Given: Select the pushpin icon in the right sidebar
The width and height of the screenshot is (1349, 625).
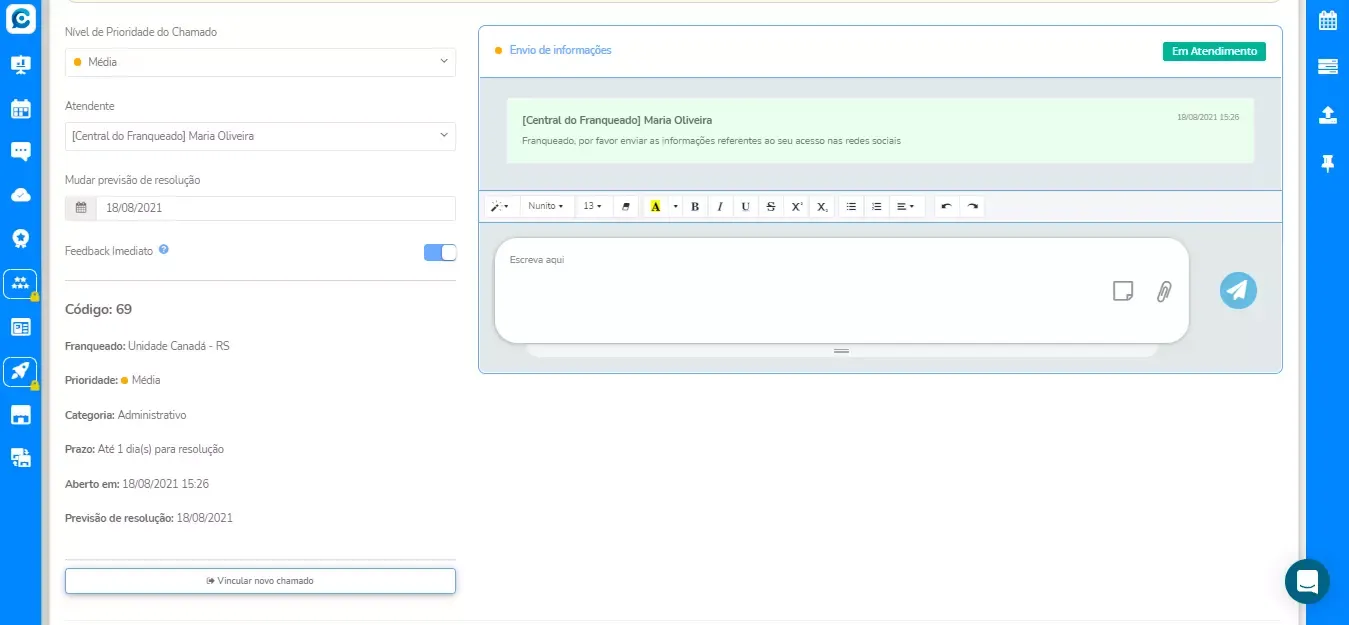Looking at the screenshot, I should [1328, 163].
